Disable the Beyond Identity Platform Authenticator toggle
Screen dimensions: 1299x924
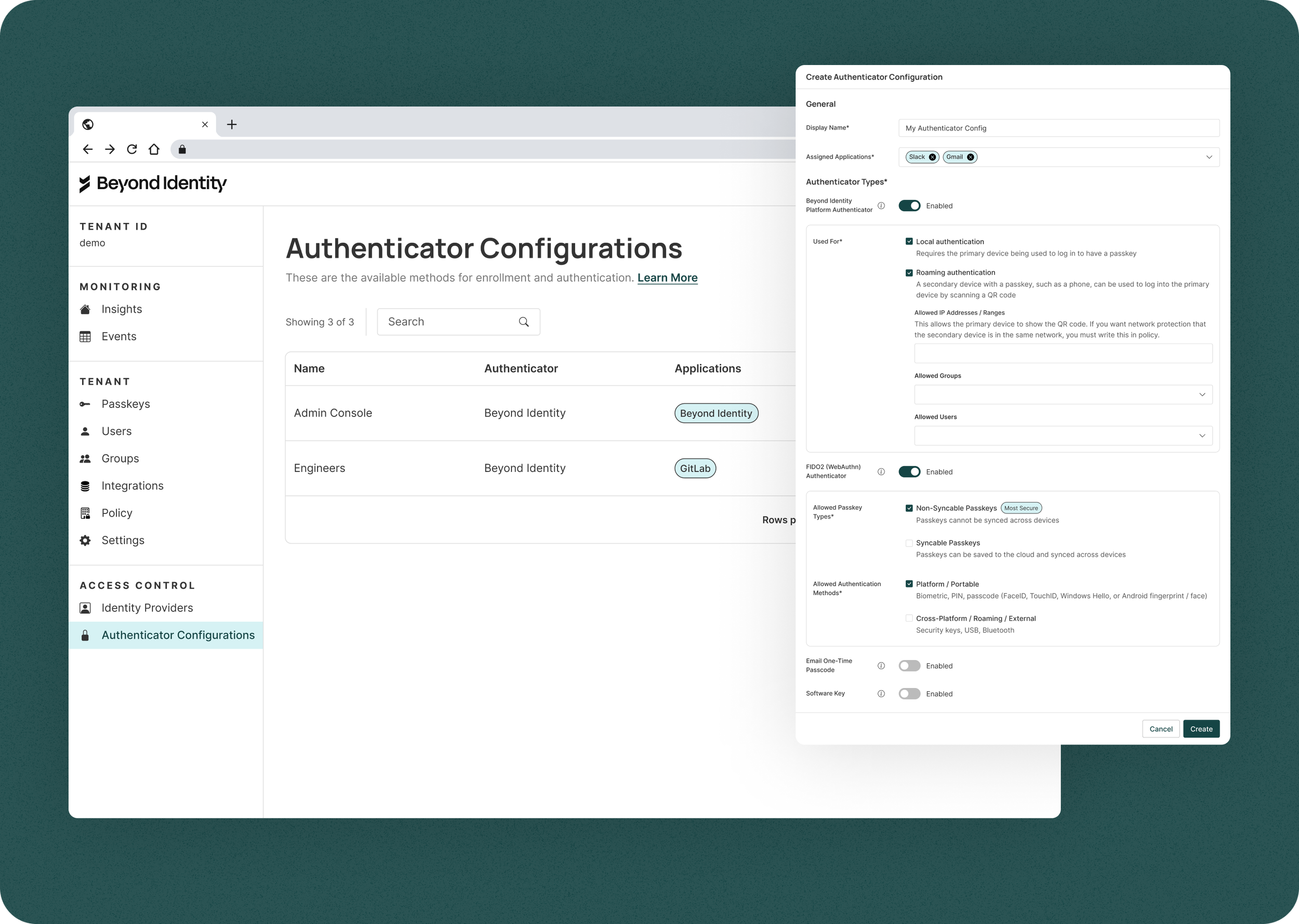click(x=909, y=206)
